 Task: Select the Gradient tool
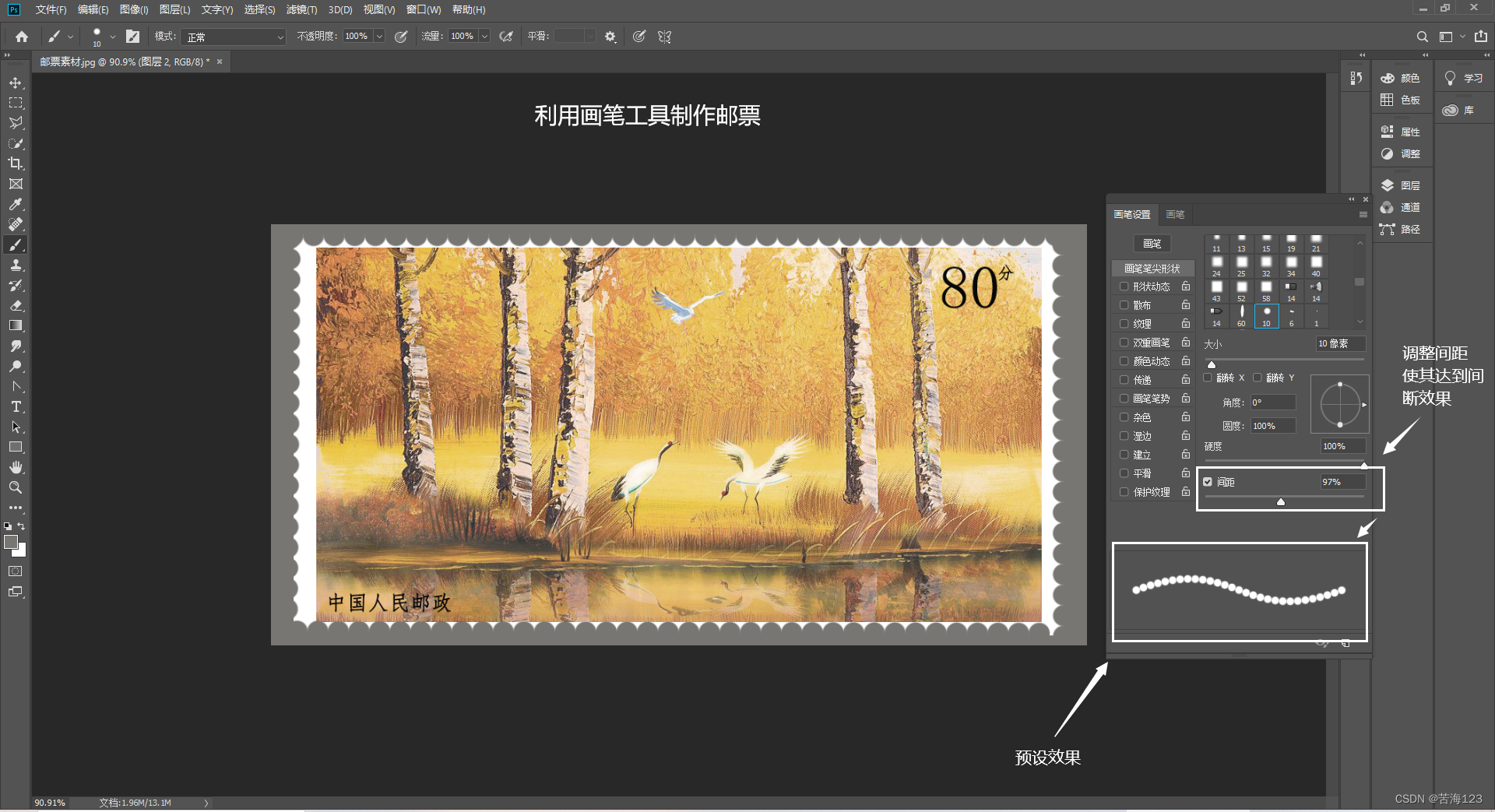coord(16,325)
